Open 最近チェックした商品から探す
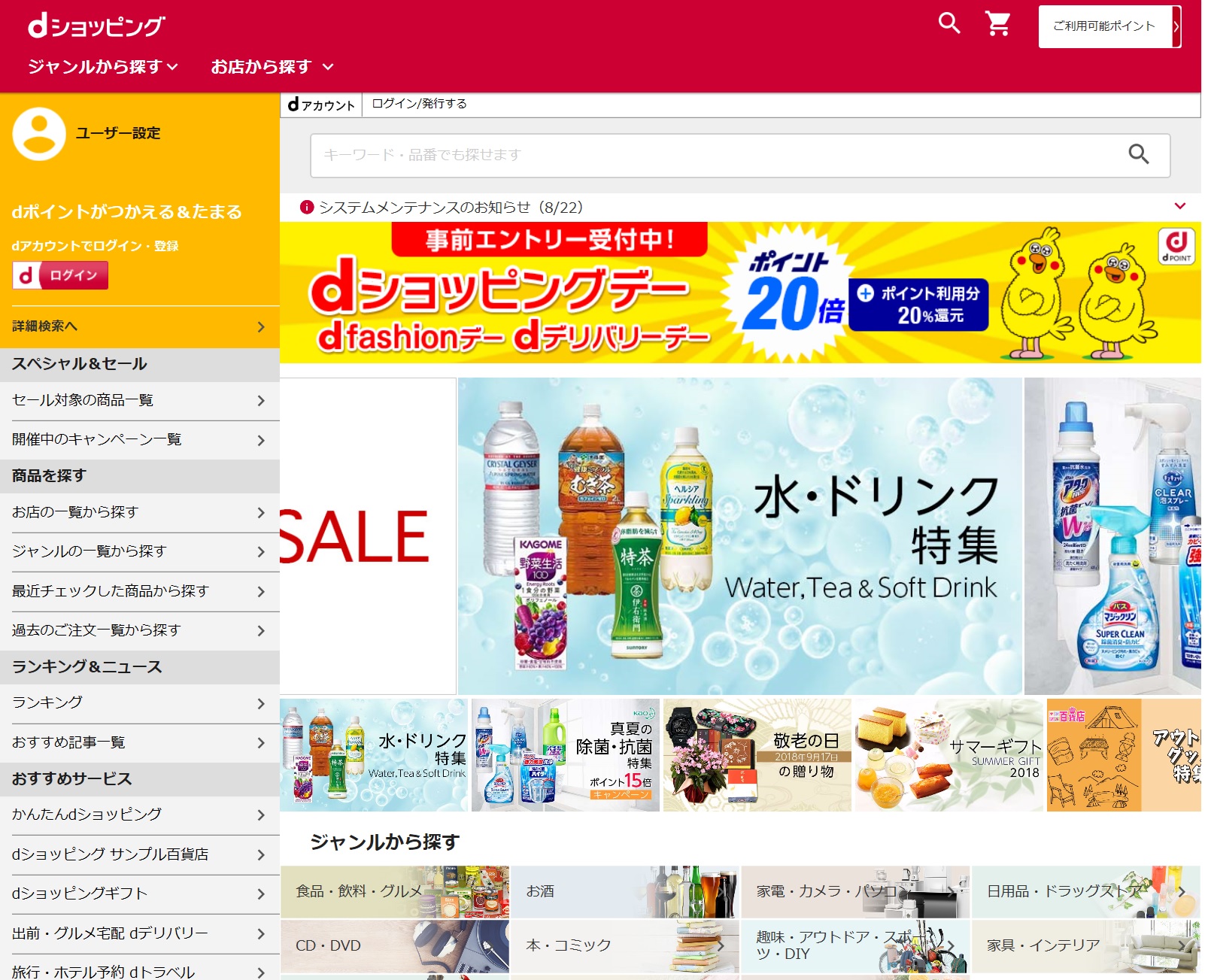The width and height of the screenshot is (1211, 980). (140, 592)
